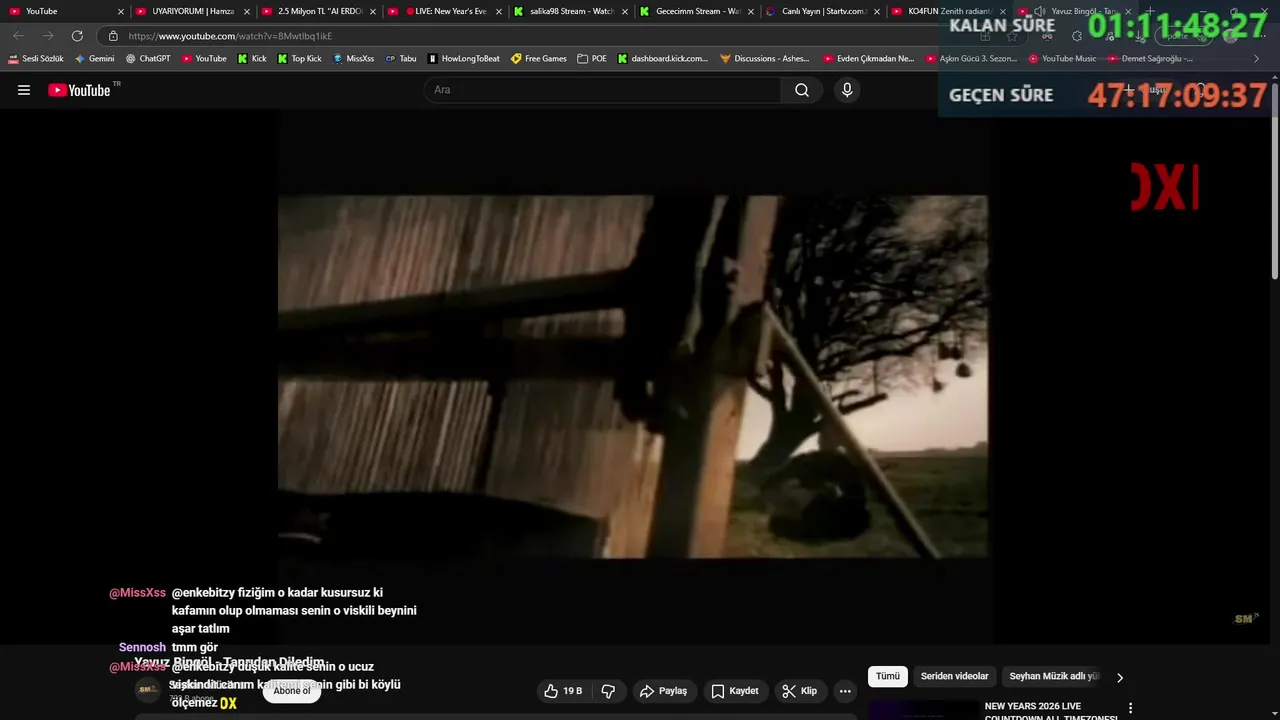Click the browser address bar URL
The image size is (1280, 720).
pyautogui.click(x=230, y=36)
